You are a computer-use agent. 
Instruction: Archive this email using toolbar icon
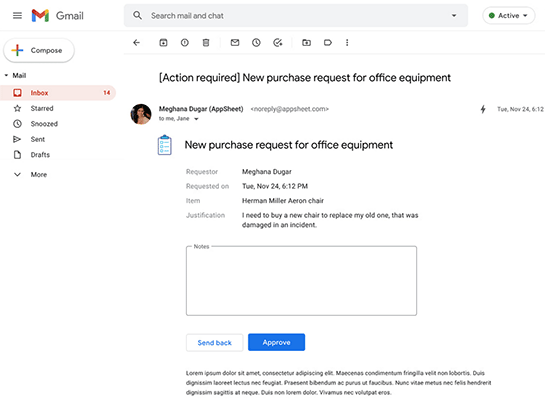click(x=163, y=42)
